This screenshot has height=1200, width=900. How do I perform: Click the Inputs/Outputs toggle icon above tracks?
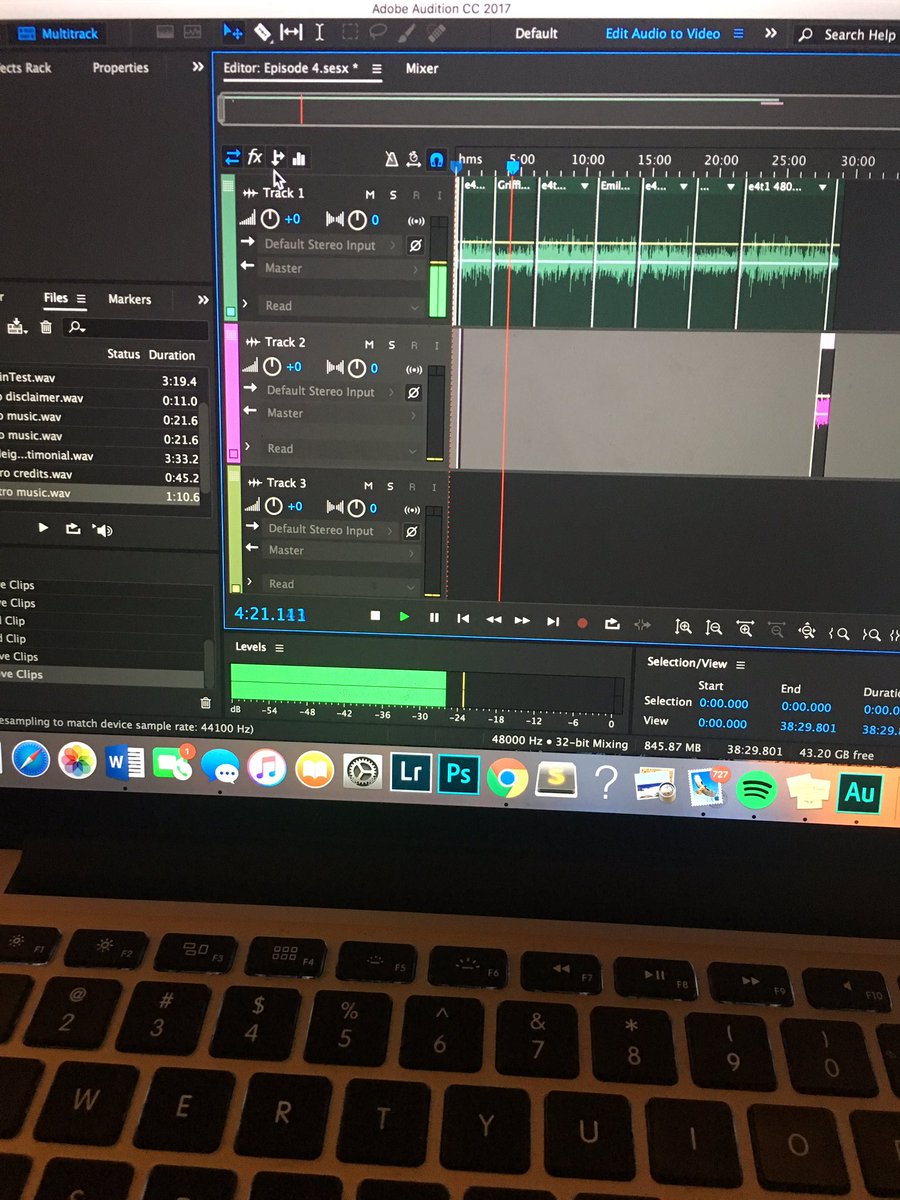(232, 157)
